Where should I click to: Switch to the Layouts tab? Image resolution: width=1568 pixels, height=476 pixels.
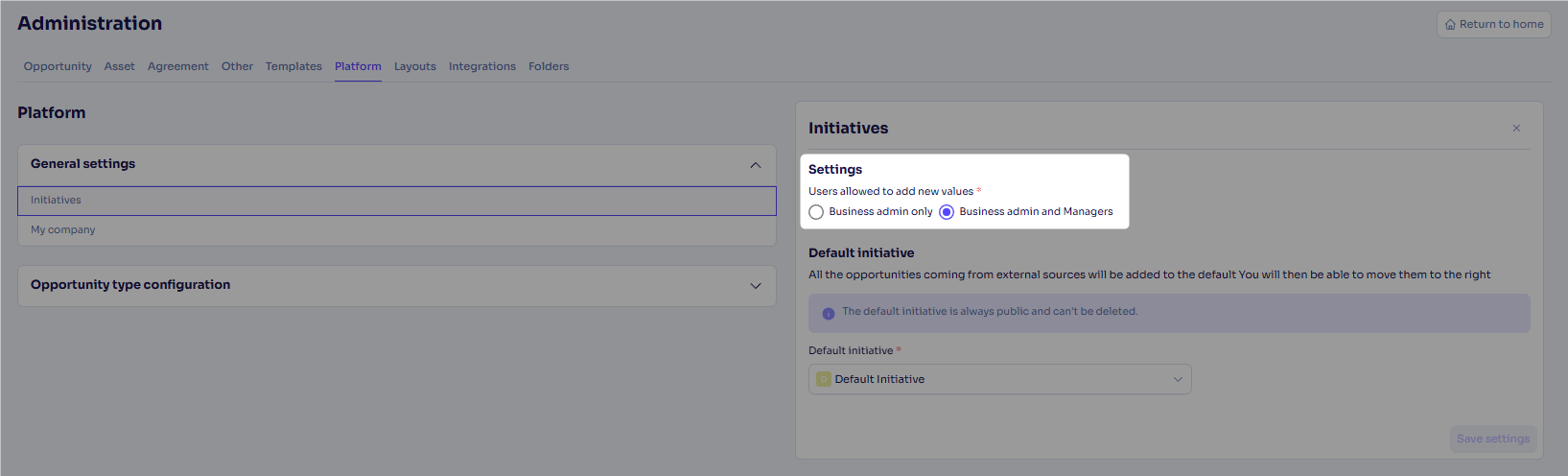415,66
